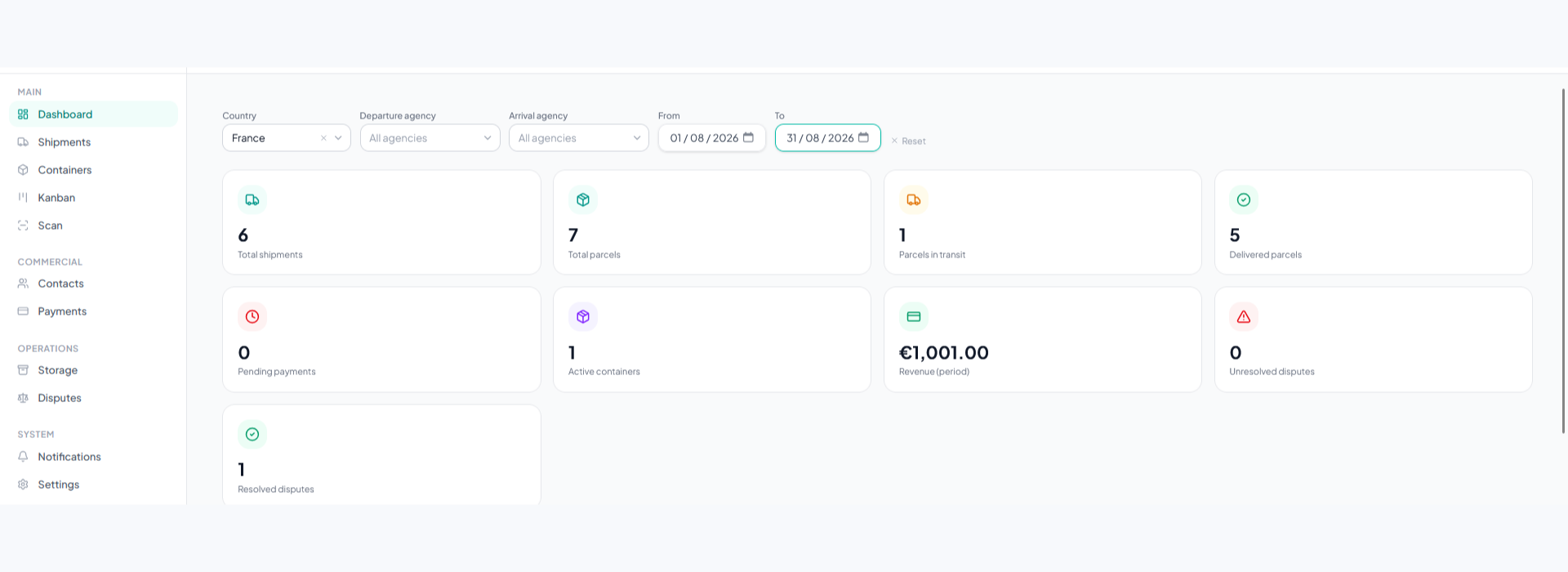
Task: Click the "Resolved disputes" label
Action: click(x=276, y=489)
